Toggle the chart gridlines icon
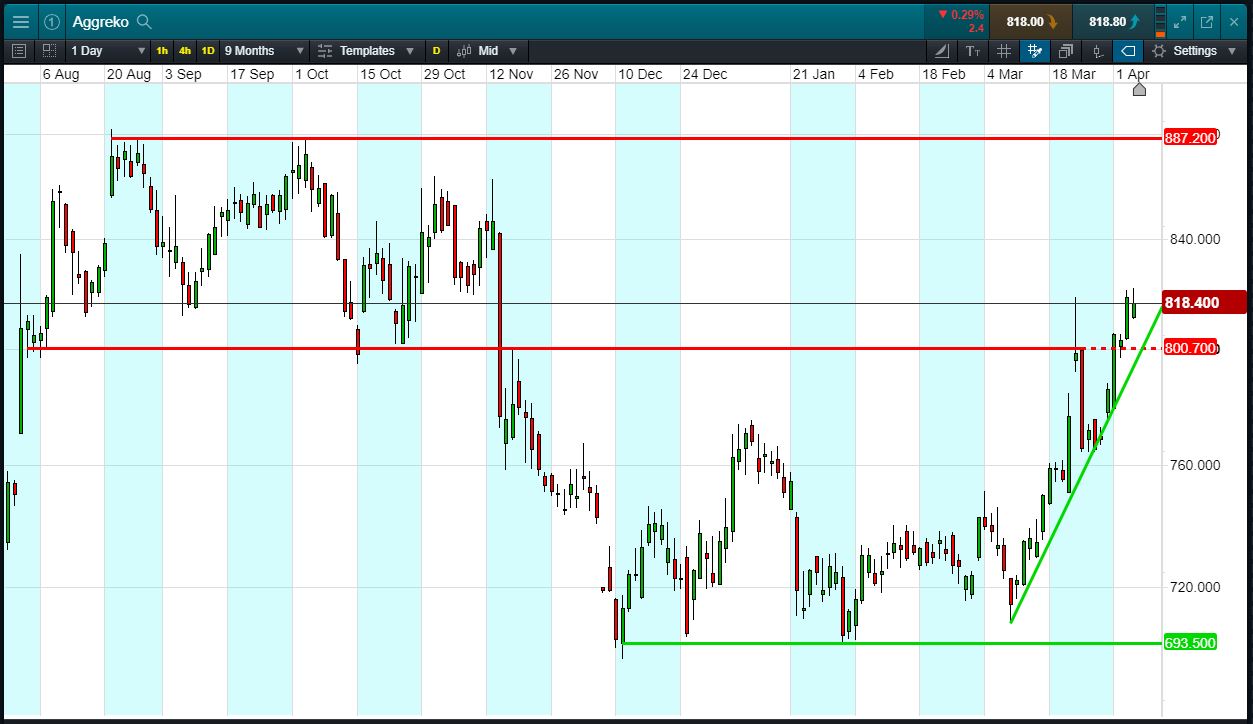 tap(1004, 50)
